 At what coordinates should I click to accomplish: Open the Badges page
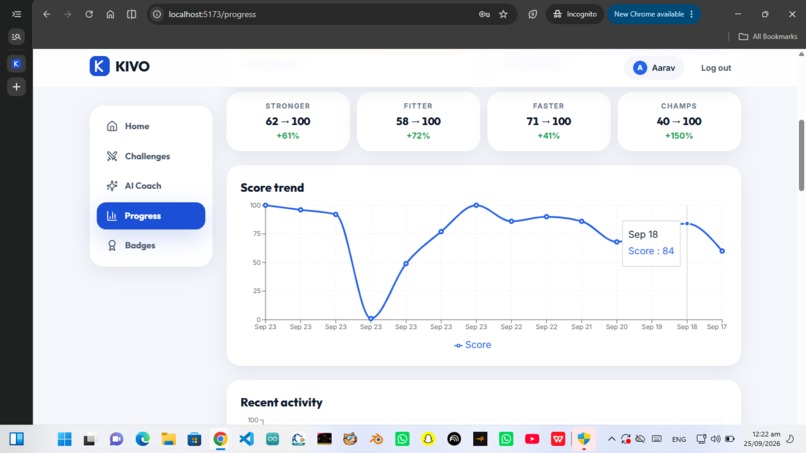pos(151,245)
